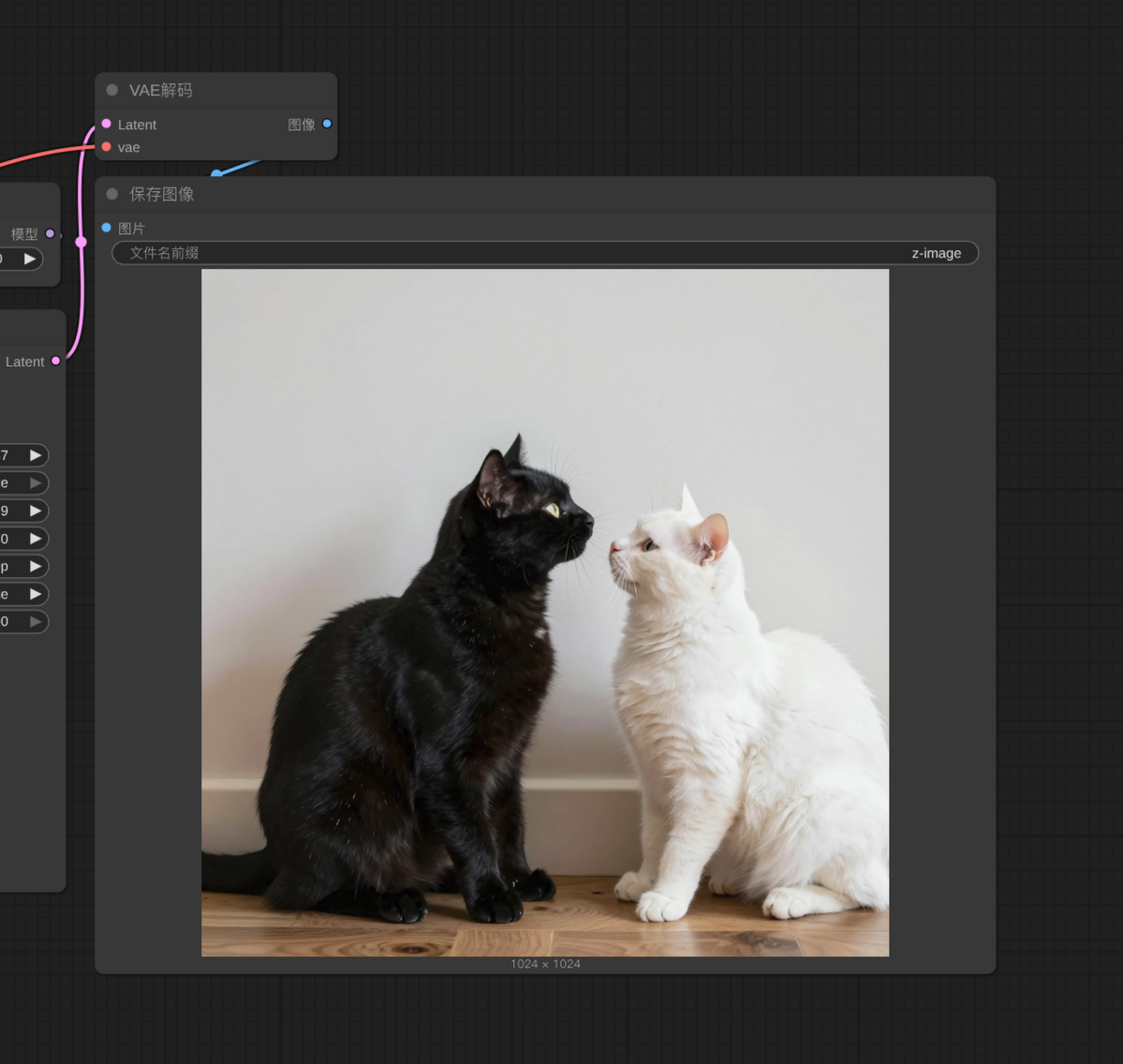
Task: Click the pink Latent input socket on VAE解码
Action: pyautogui.click(x=107, y=124)
